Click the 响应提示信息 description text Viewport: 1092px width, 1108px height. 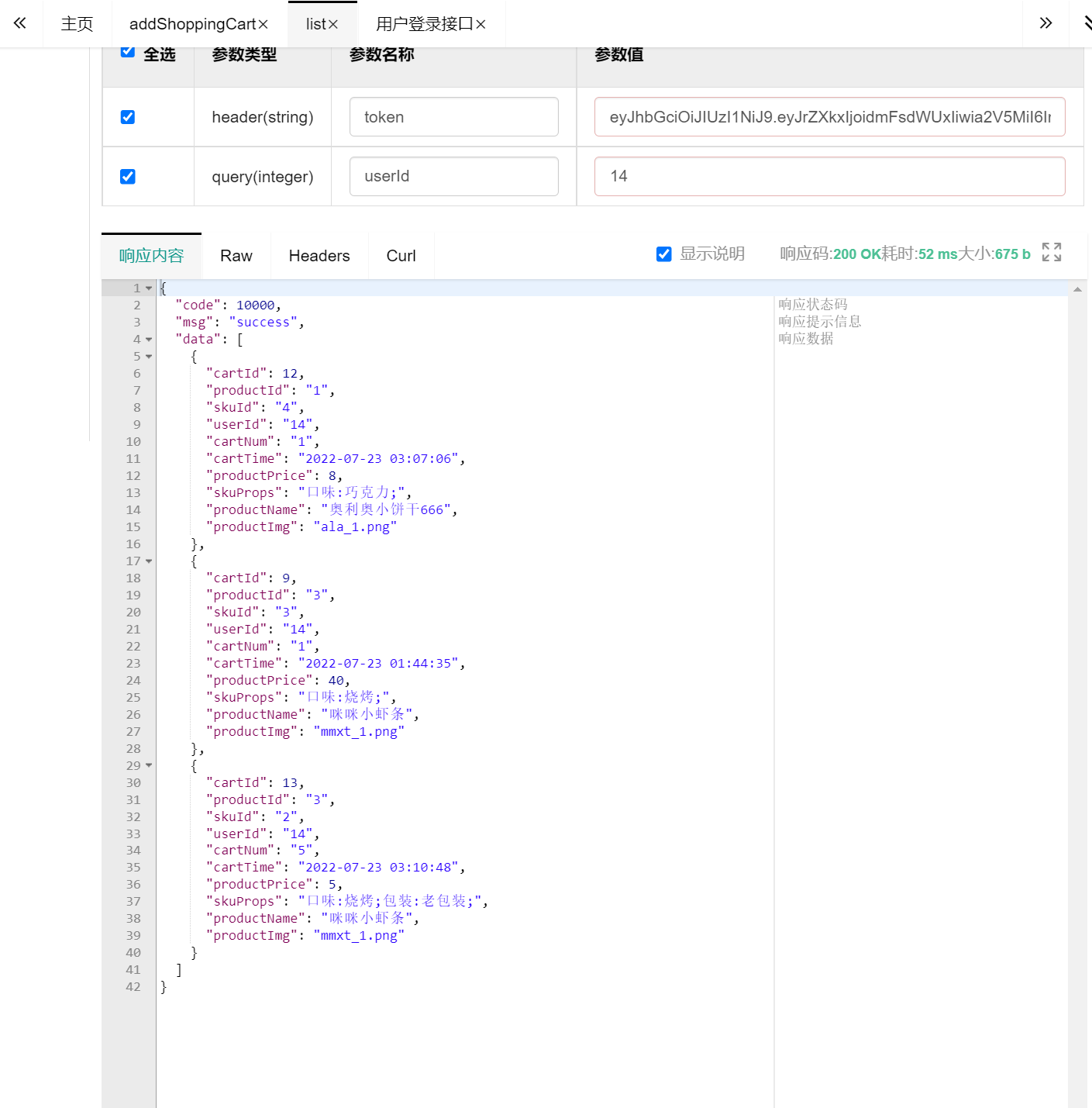[x=820, y=322]
